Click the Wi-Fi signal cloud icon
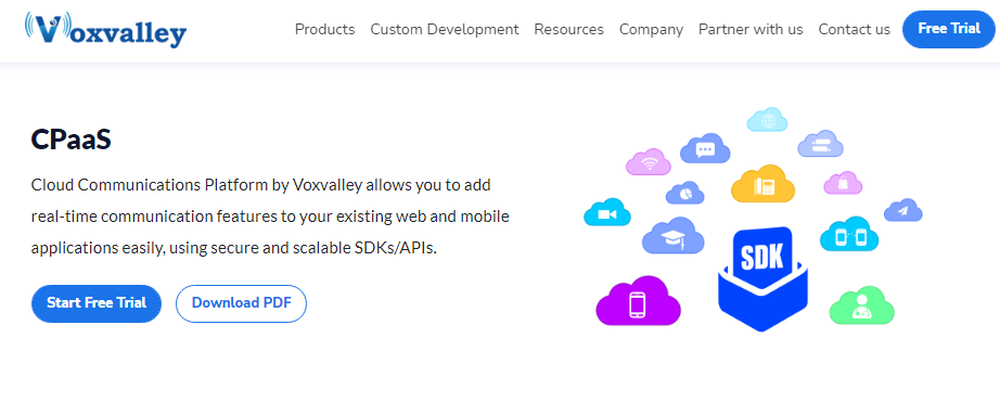This screenshot has width=1000, height=394. [649, 163]
